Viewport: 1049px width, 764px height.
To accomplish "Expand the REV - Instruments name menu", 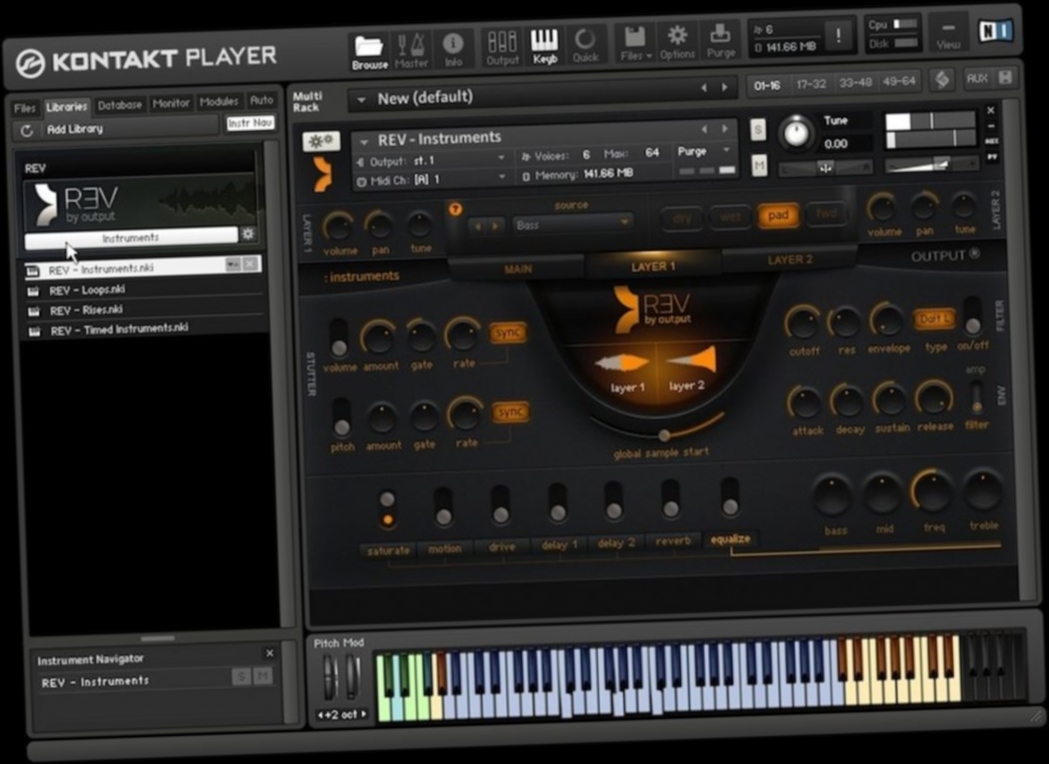I will click(365, 141).
